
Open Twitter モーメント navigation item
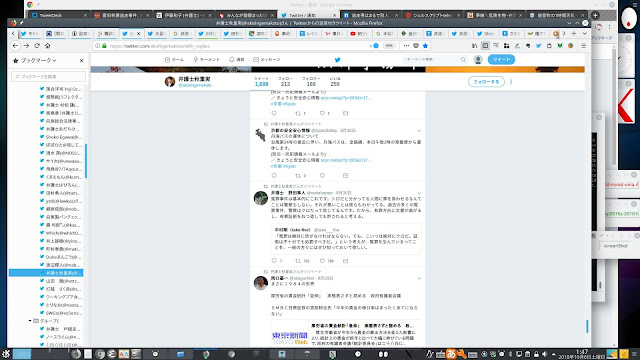pyautogui.click(x=207, y=60)
